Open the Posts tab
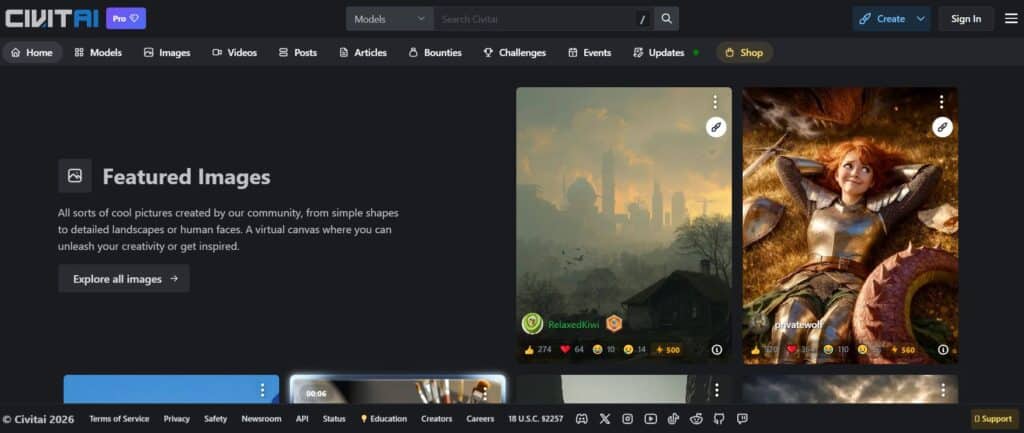This screenshot has width=1024, height=433. click(x=298, y=52)
